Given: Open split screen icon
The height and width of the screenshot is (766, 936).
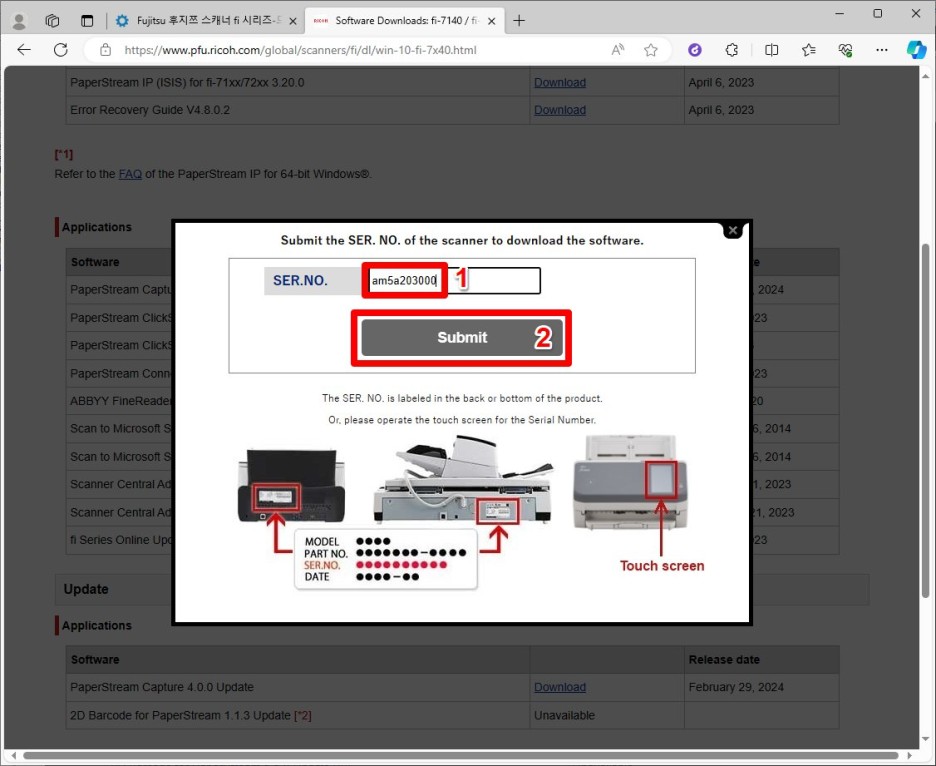Looking at the screenshot, I should click(x=771, y=50).
